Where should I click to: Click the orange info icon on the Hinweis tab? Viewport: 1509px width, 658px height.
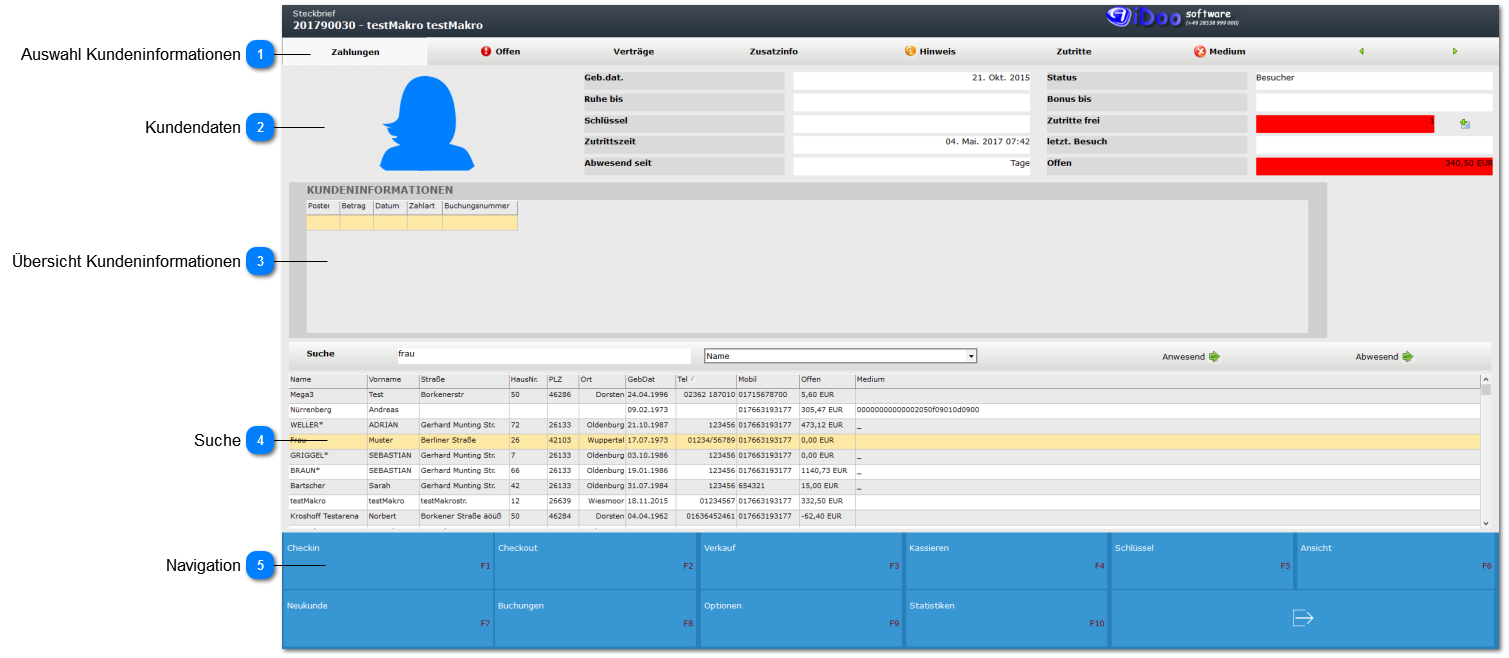(910, 52)
